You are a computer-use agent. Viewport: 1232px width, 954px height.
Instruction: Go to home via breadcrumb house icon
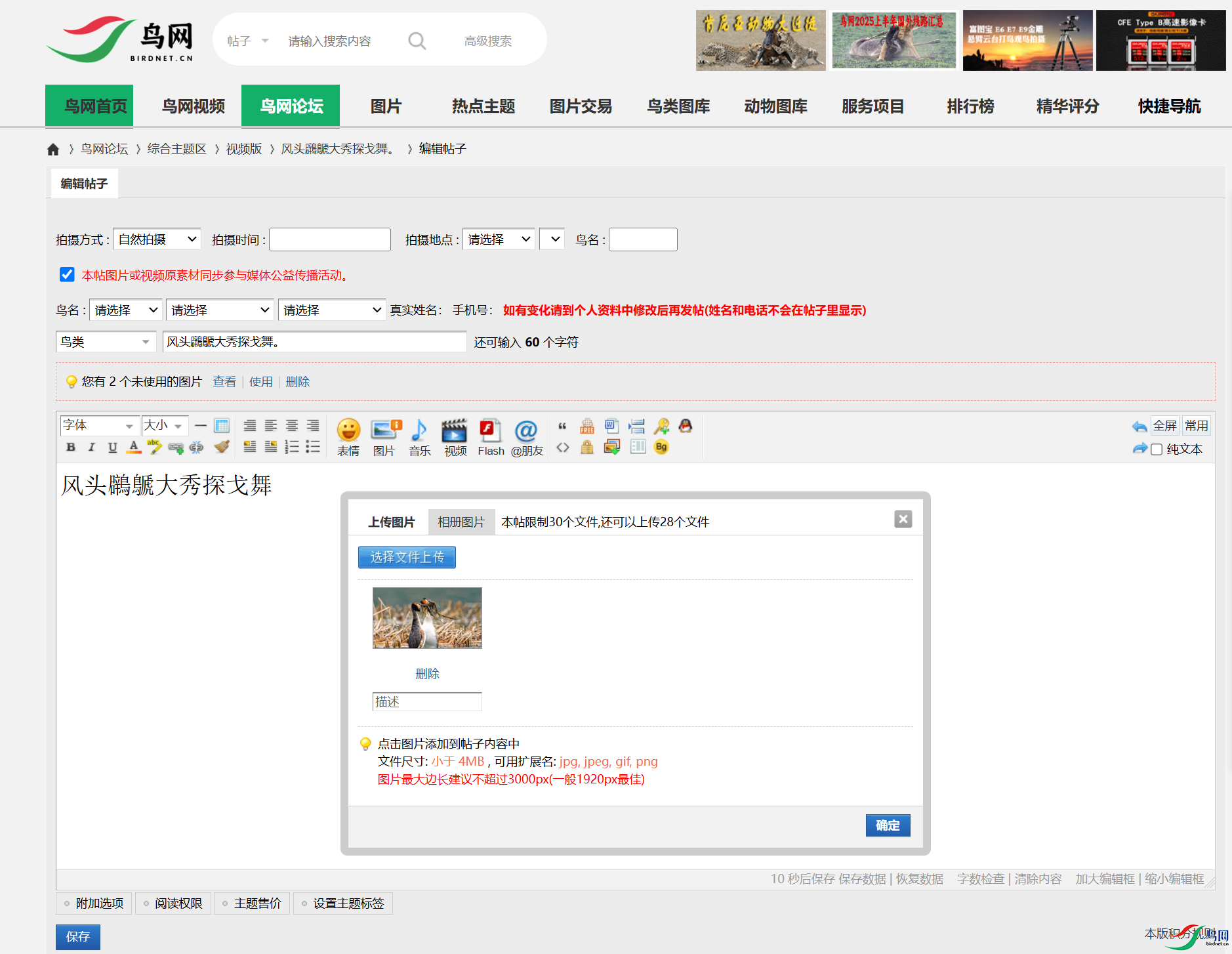(53, 149)
